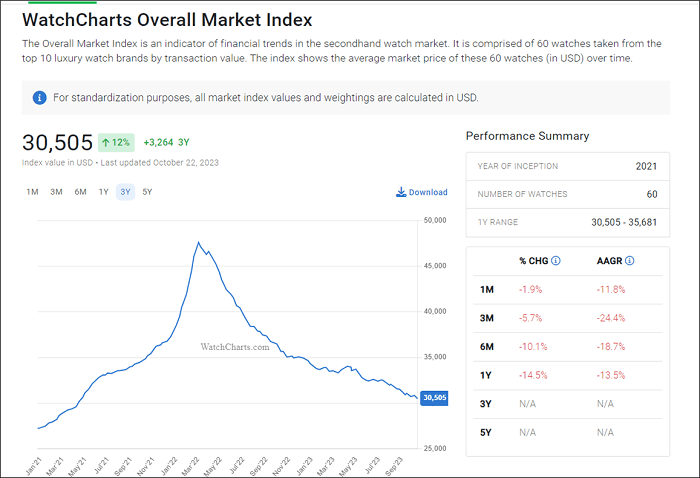Click the info icon next to % CHG
The height and width of the screenshot is (478, 700).
(556, 261)
